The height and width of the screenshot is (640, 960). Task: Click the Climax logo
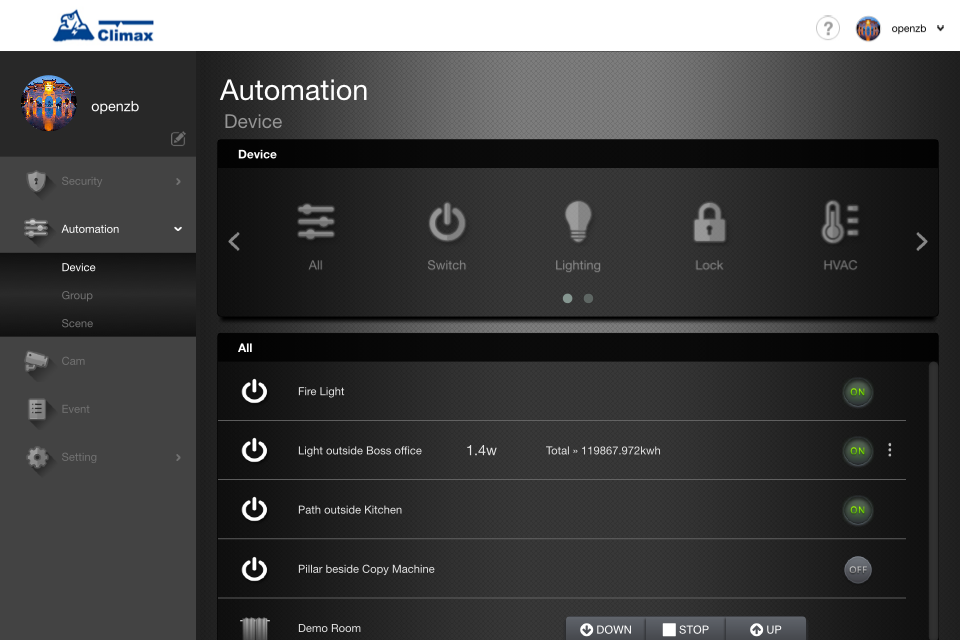click(103, 26)
